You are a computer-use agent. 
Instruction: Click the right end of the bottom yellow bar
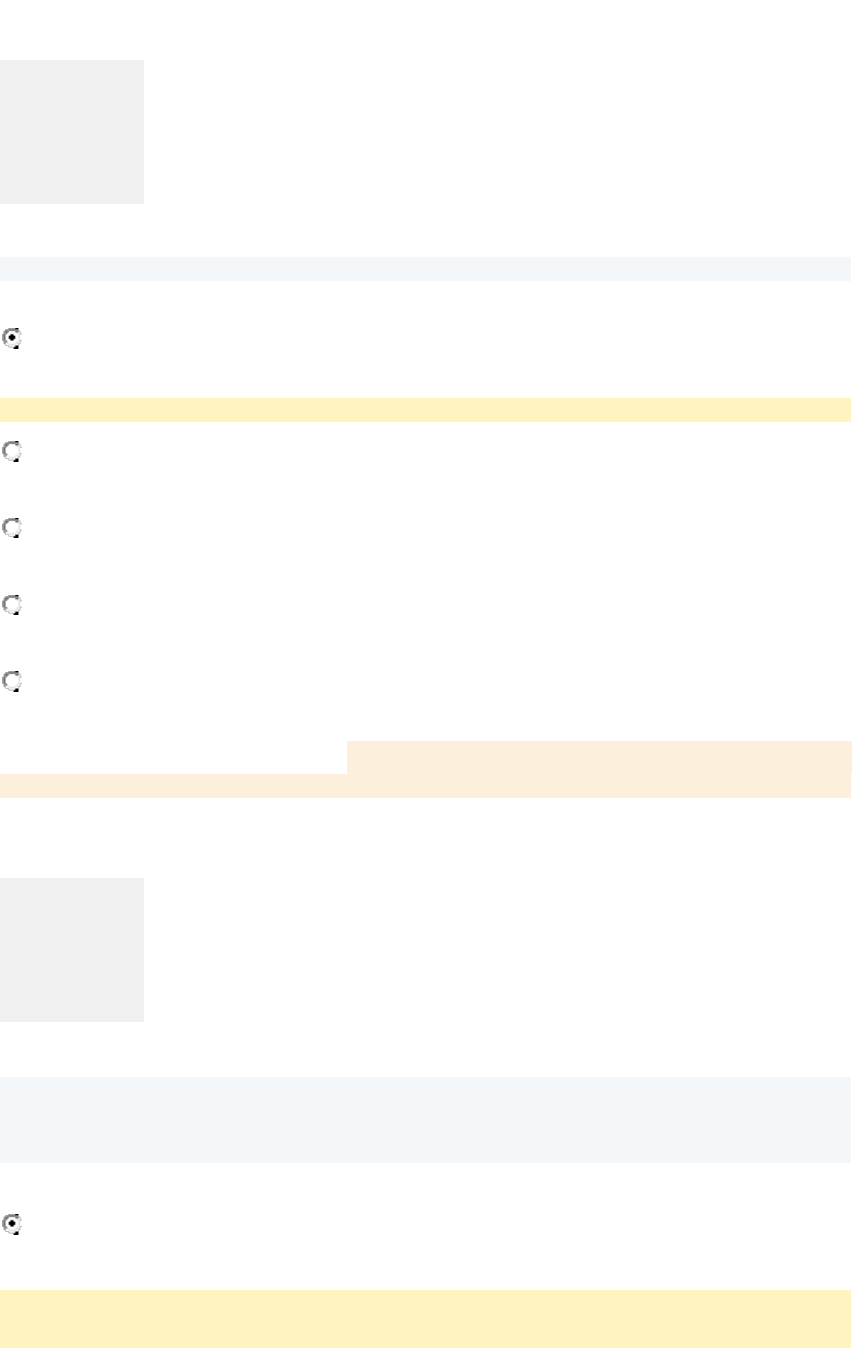click(835, 1318)
